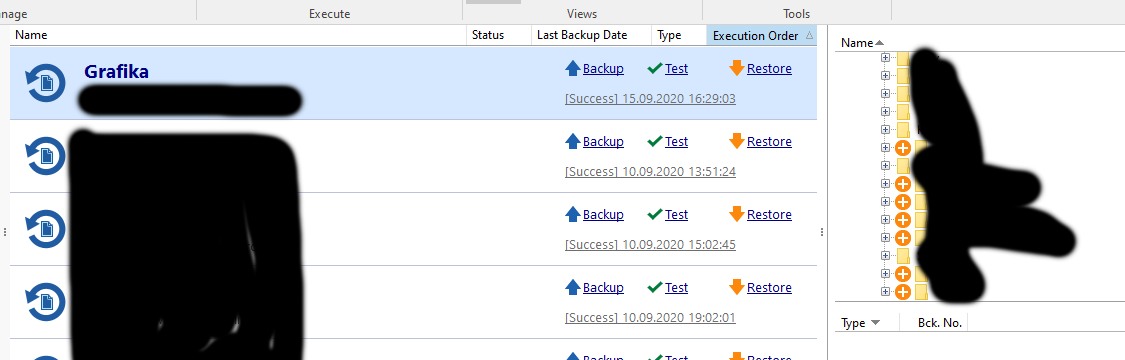Sort jobs by the Name column header

(x=238, y=35)
